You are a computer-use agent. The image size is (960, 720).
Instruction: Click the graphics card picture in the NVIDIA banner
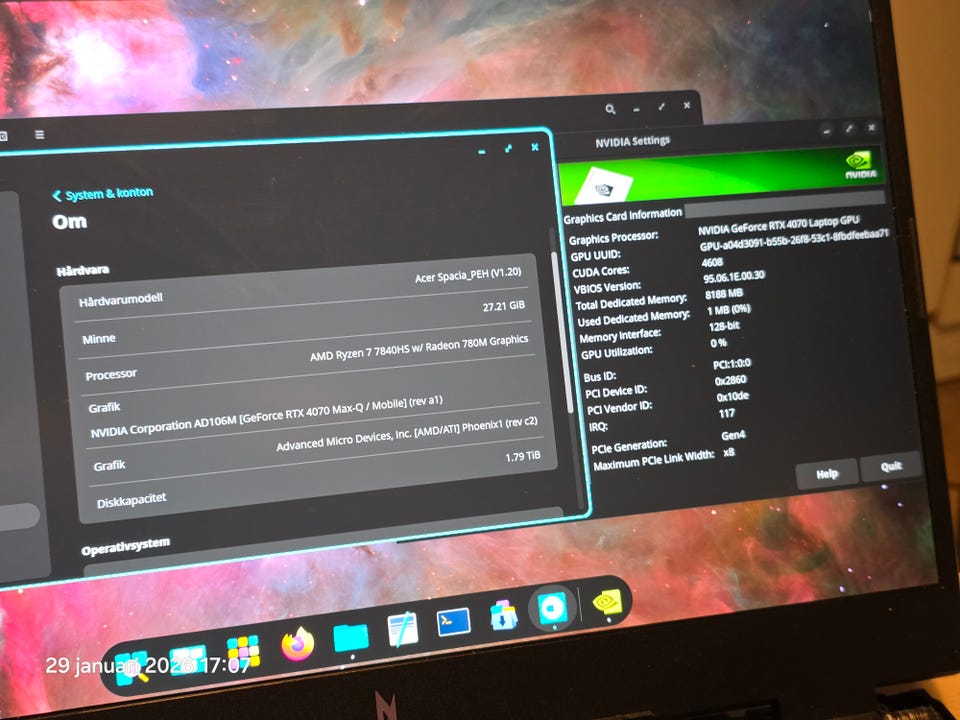(x=605, y=187)
